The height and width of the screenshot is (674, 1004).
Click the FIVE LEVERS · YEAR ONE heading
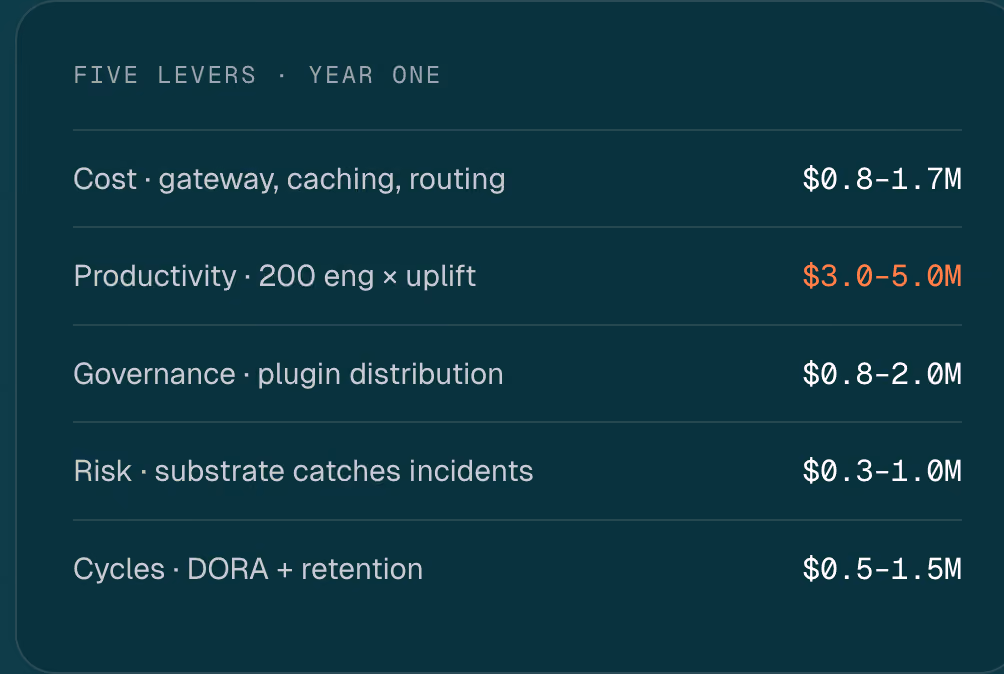click(257, 76)
